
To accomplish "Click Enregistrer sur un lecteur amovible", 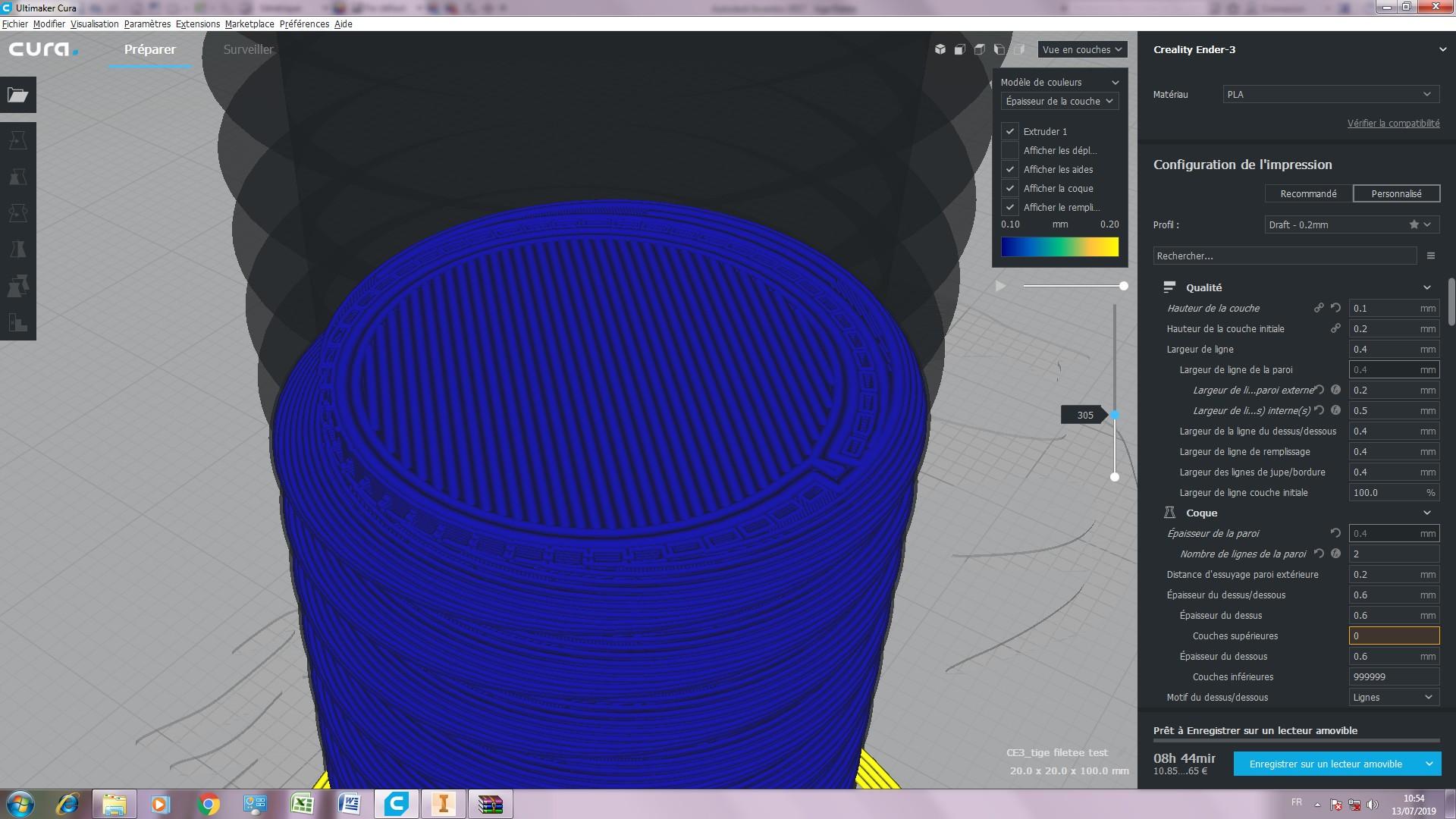I will (x=1326, y=764).
